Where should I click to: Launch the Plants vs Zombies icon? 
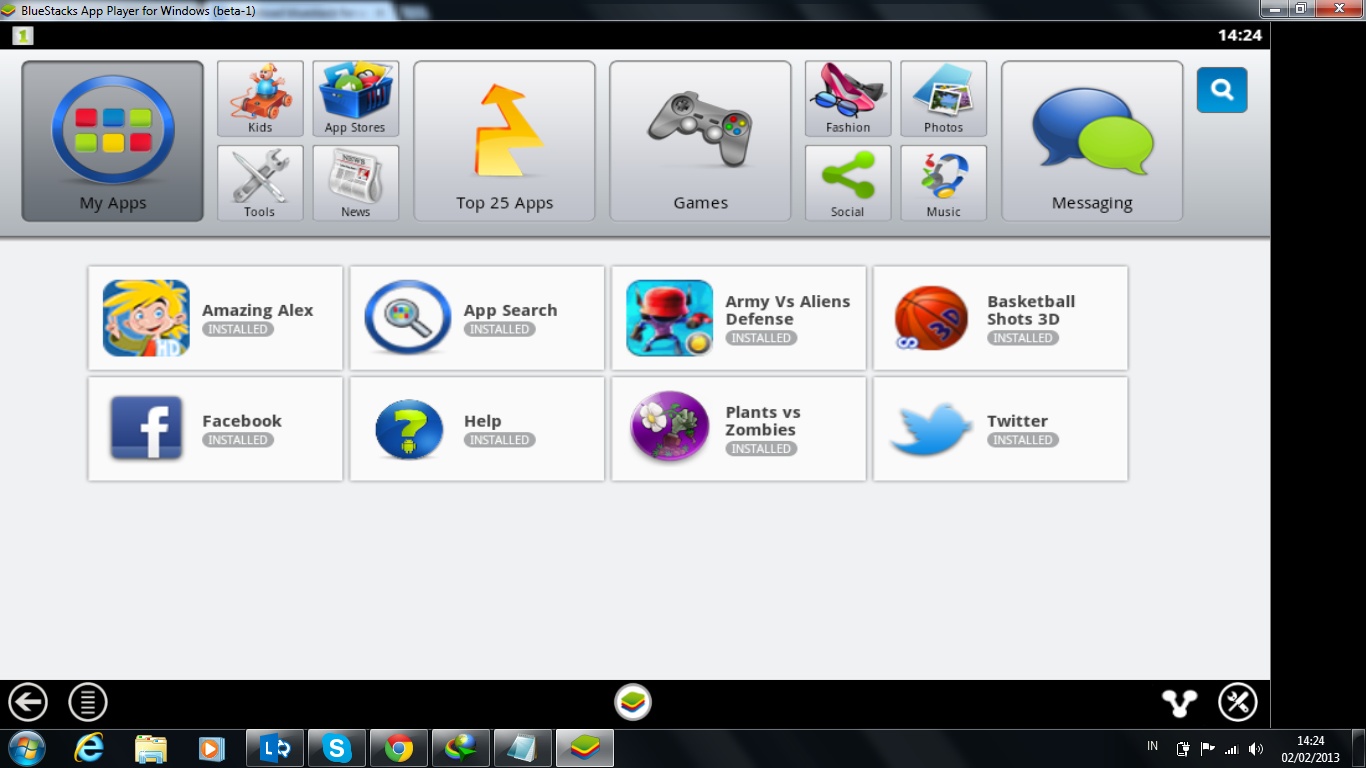pos(670,427)
